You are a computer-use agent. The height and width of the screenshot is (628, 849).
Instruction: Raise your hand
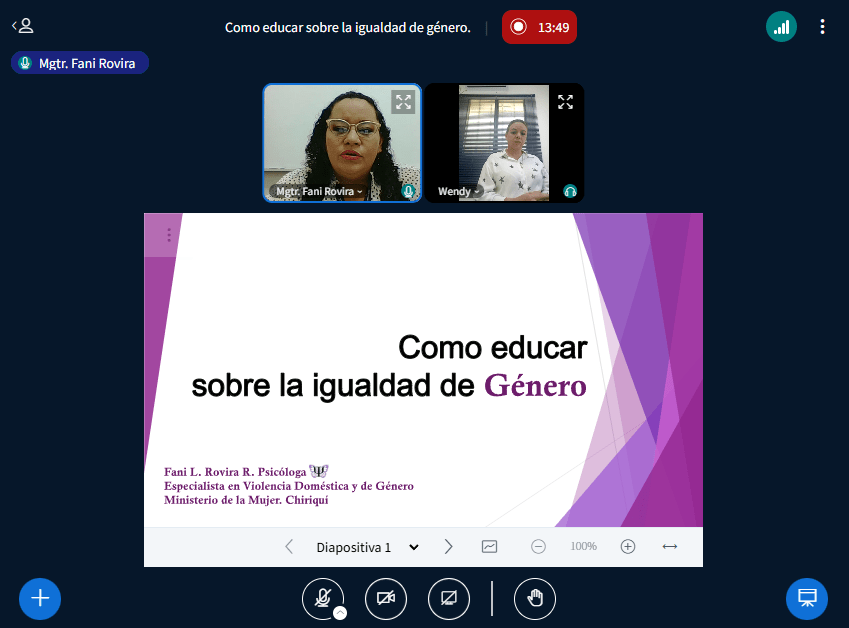[x=534, y=599]
